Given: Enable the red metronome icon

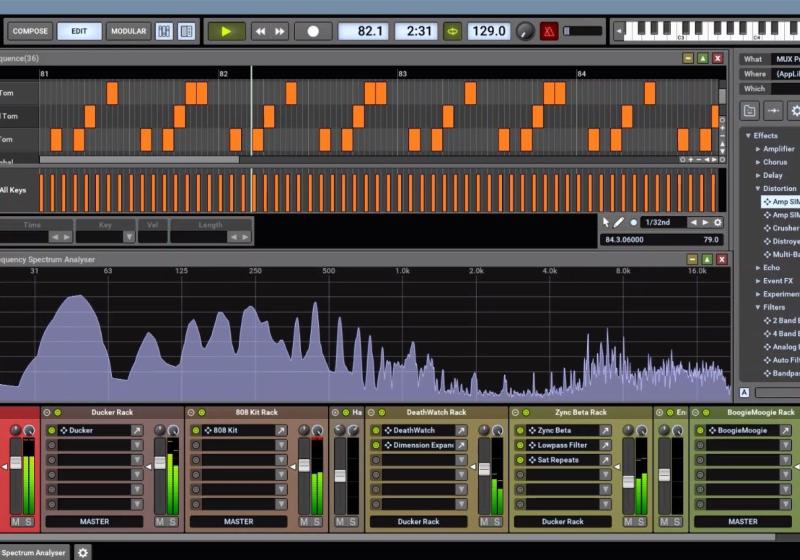Looking at the screenshot, I should pyautogui.click(x=549, y=31).
